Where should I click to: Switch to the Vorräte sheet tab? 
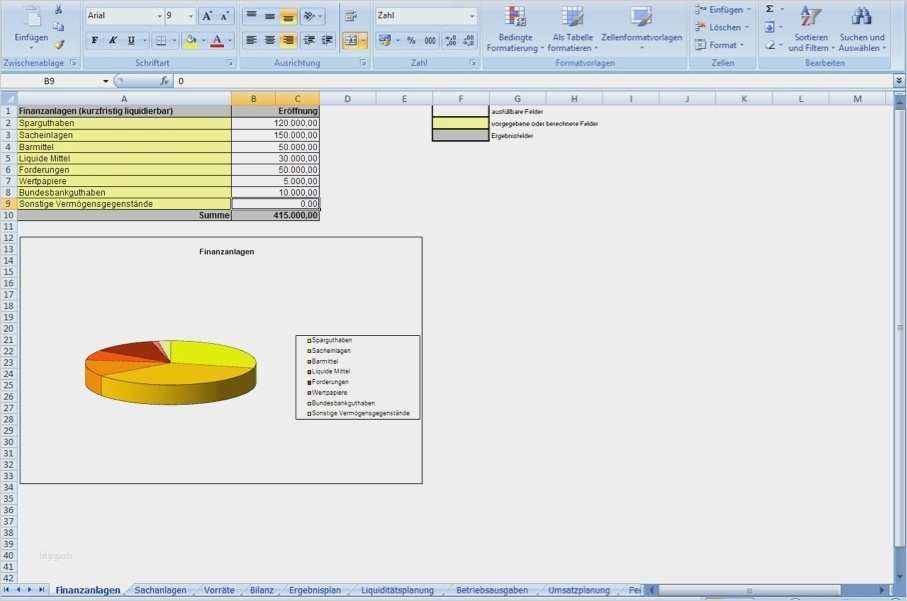tap(219, 591)
